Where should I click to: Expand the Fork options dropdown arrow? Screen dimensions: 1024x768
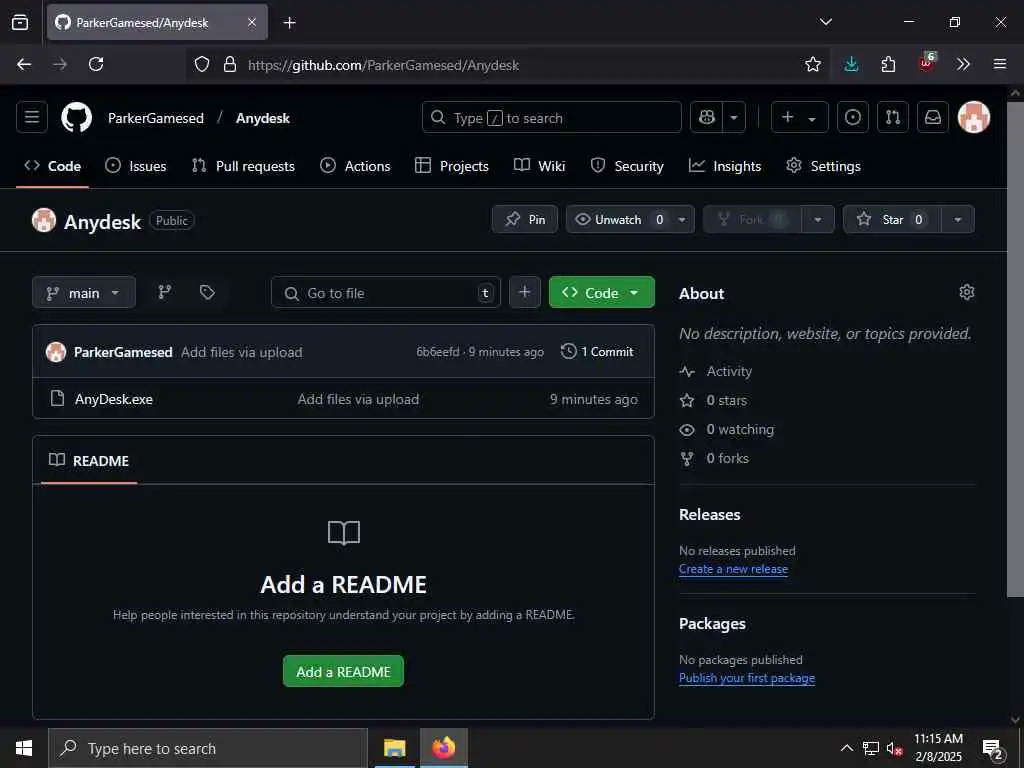[818, 219]
